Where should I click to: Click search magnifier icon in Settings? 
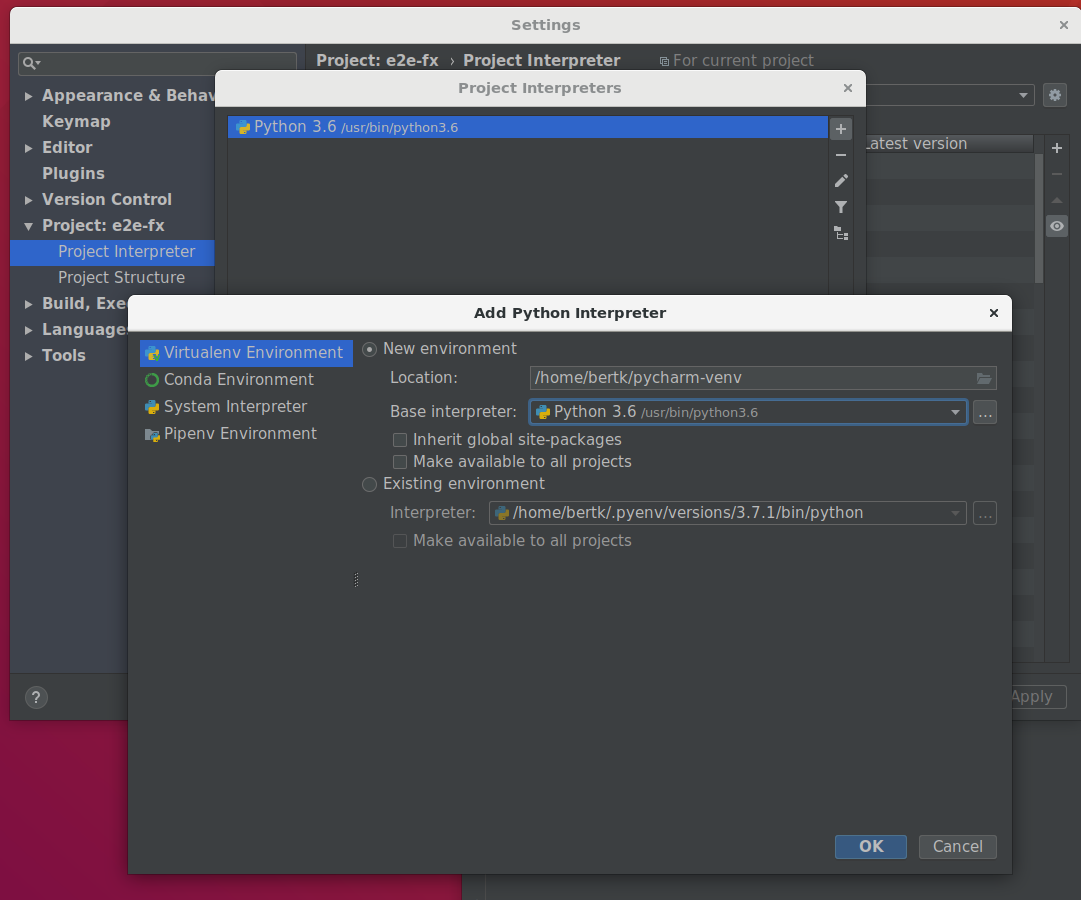30,63
